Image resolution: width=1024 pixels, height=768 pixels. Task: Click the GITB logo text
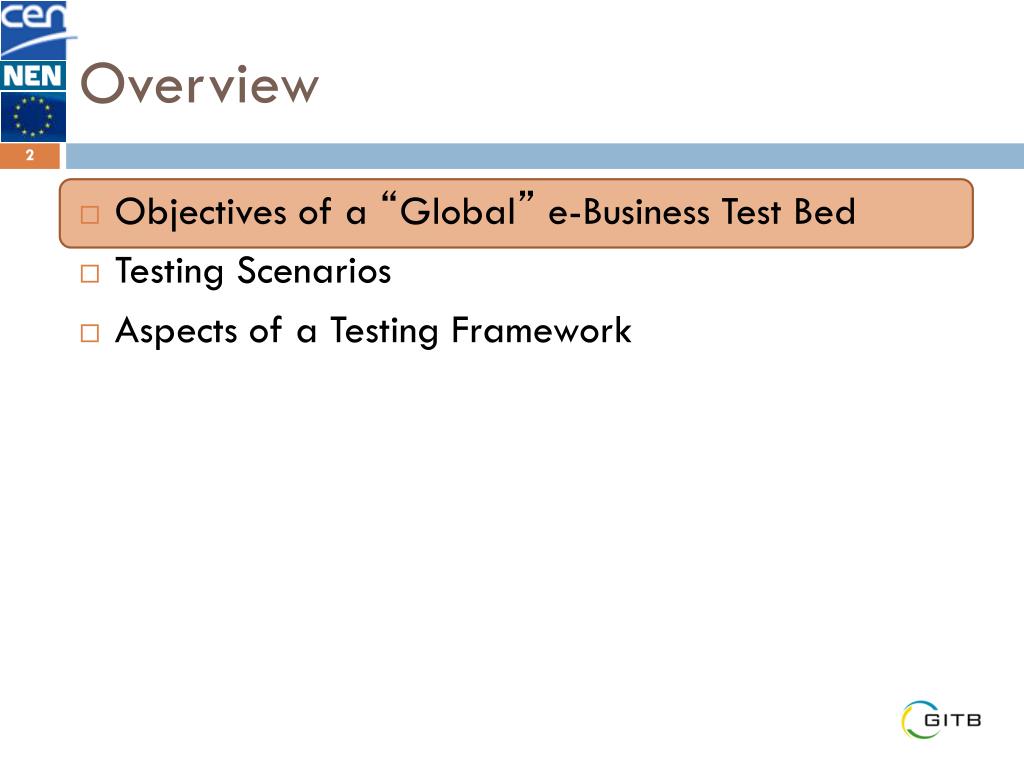(952, 720)
